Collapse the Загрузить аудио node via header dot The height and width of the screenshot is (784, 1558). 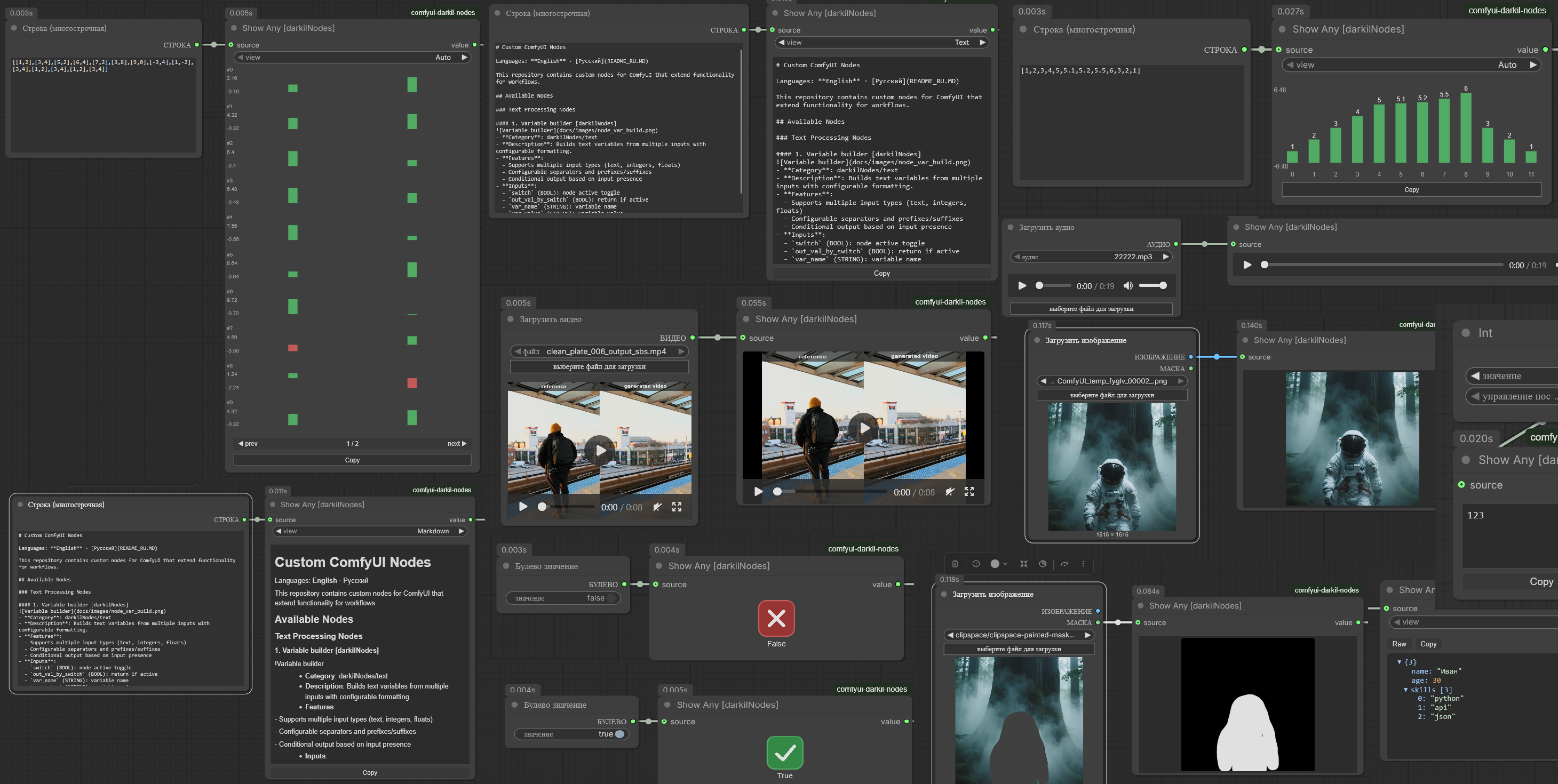point(1010,227)
